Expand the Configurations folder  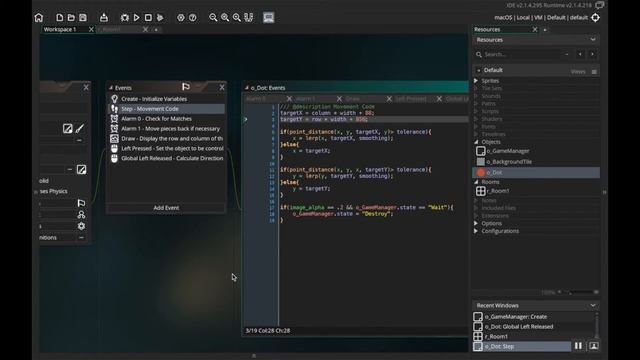(x=476, y=231)
